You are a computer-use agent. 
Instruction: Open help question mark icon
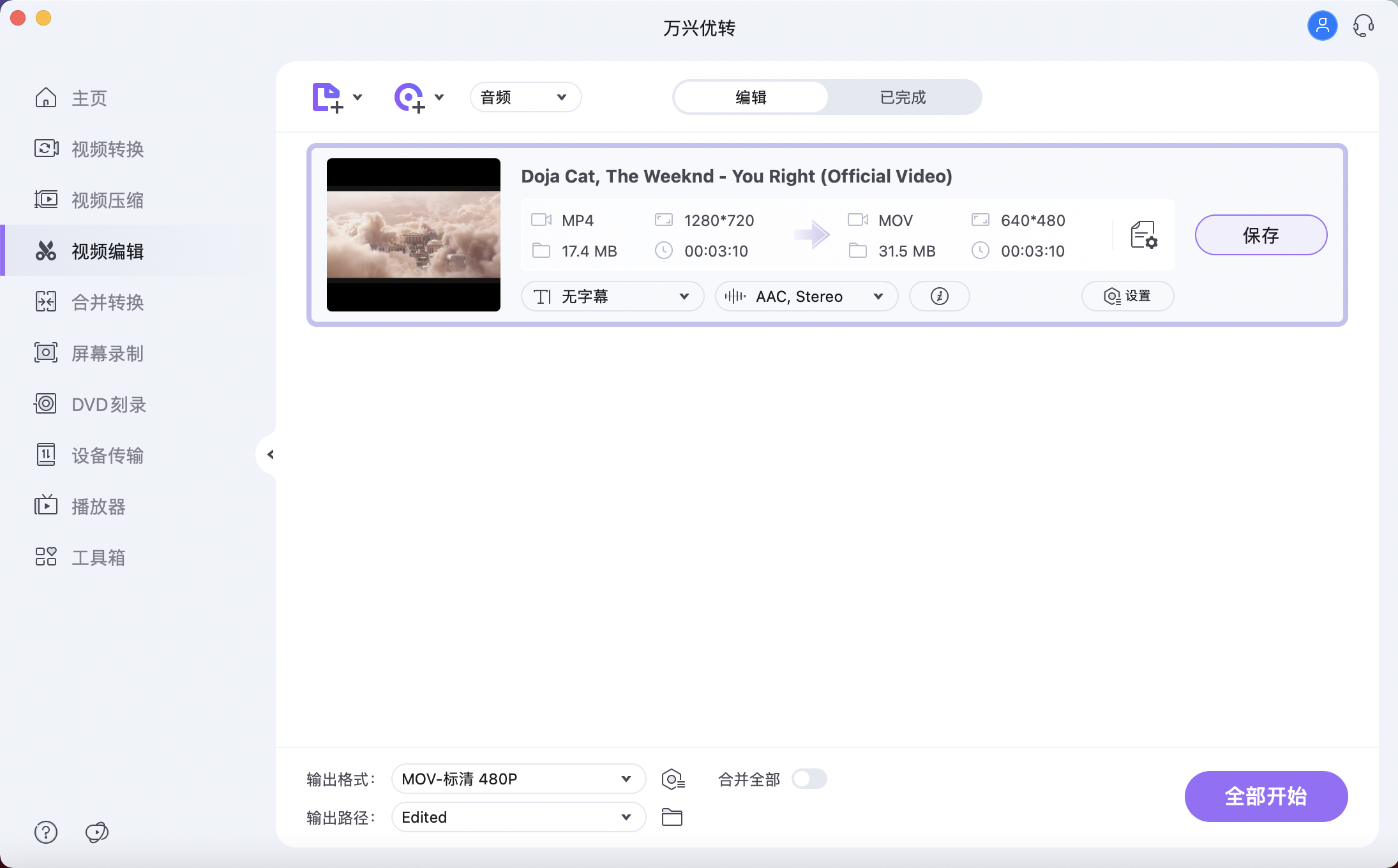(46, 832)
